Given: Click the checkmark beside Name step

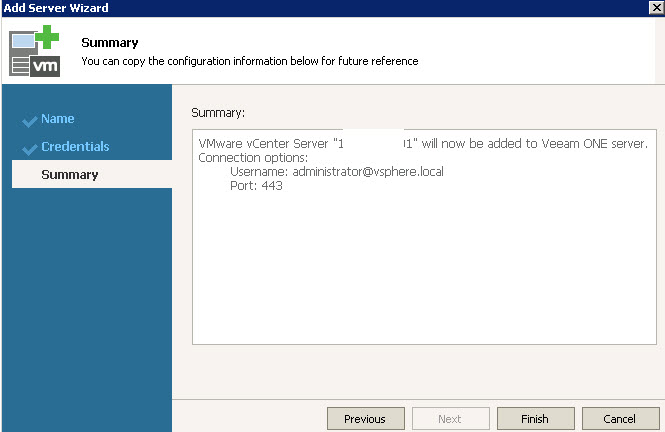Looking at the screenshot, I should tap(29, 121).
